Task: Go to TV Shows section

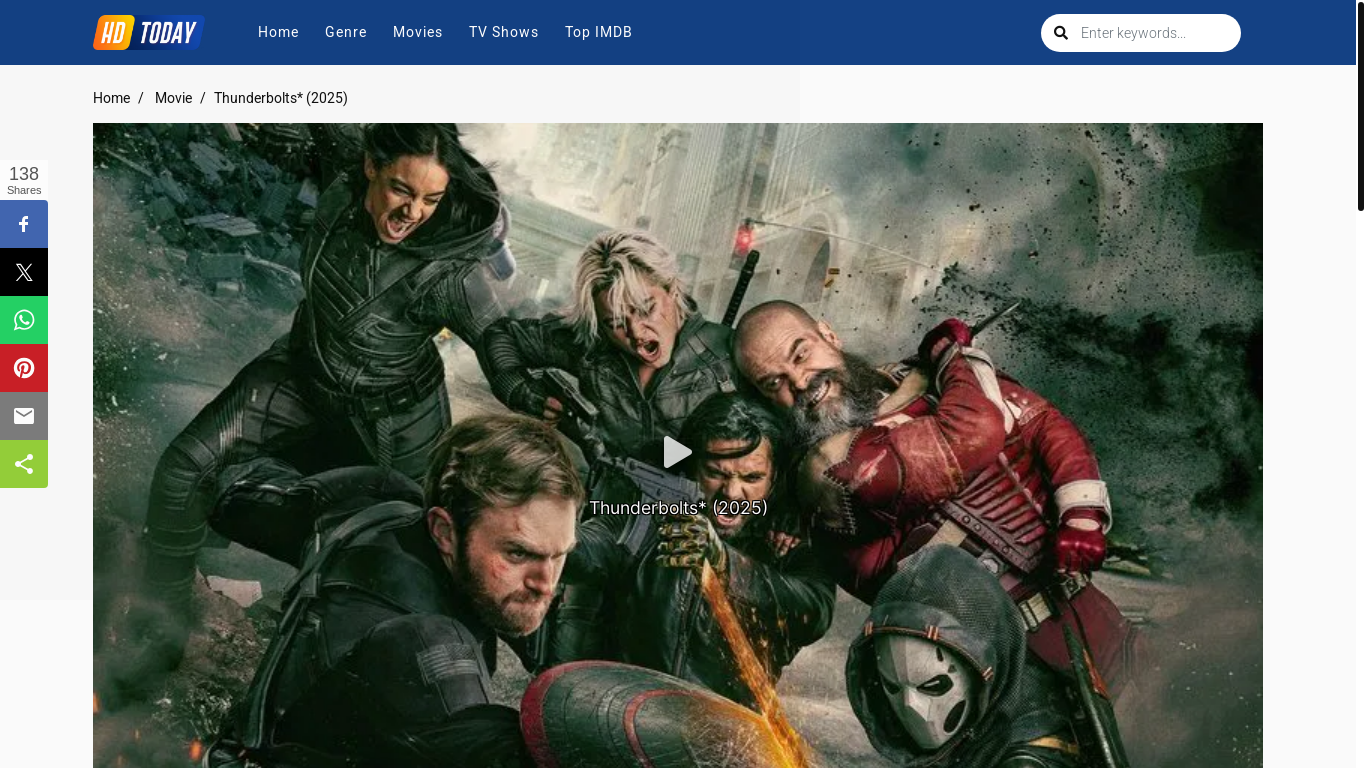Action: 504,32
